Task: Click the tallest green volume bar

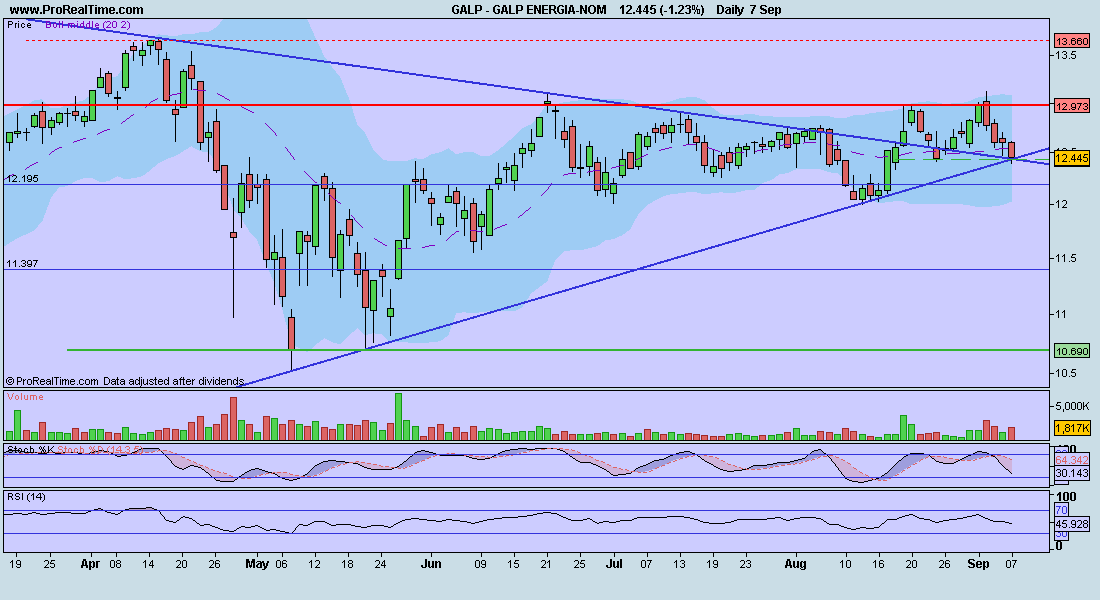Action: point(398,416)
